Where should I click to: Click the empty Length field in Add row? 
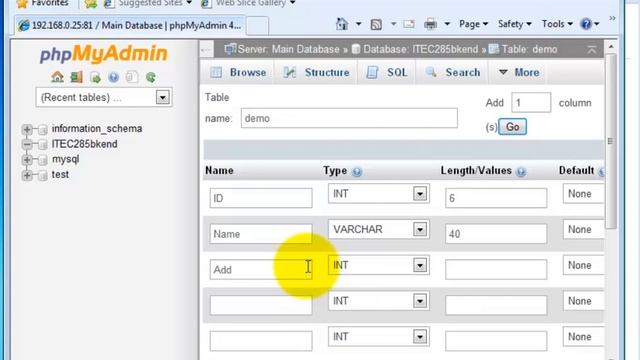tap(496, 269)
